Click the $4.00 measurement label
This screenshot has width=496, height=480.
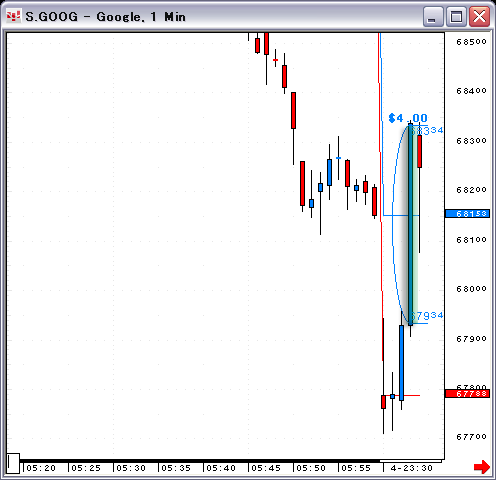pyautogui.click(x=408, y=118)
